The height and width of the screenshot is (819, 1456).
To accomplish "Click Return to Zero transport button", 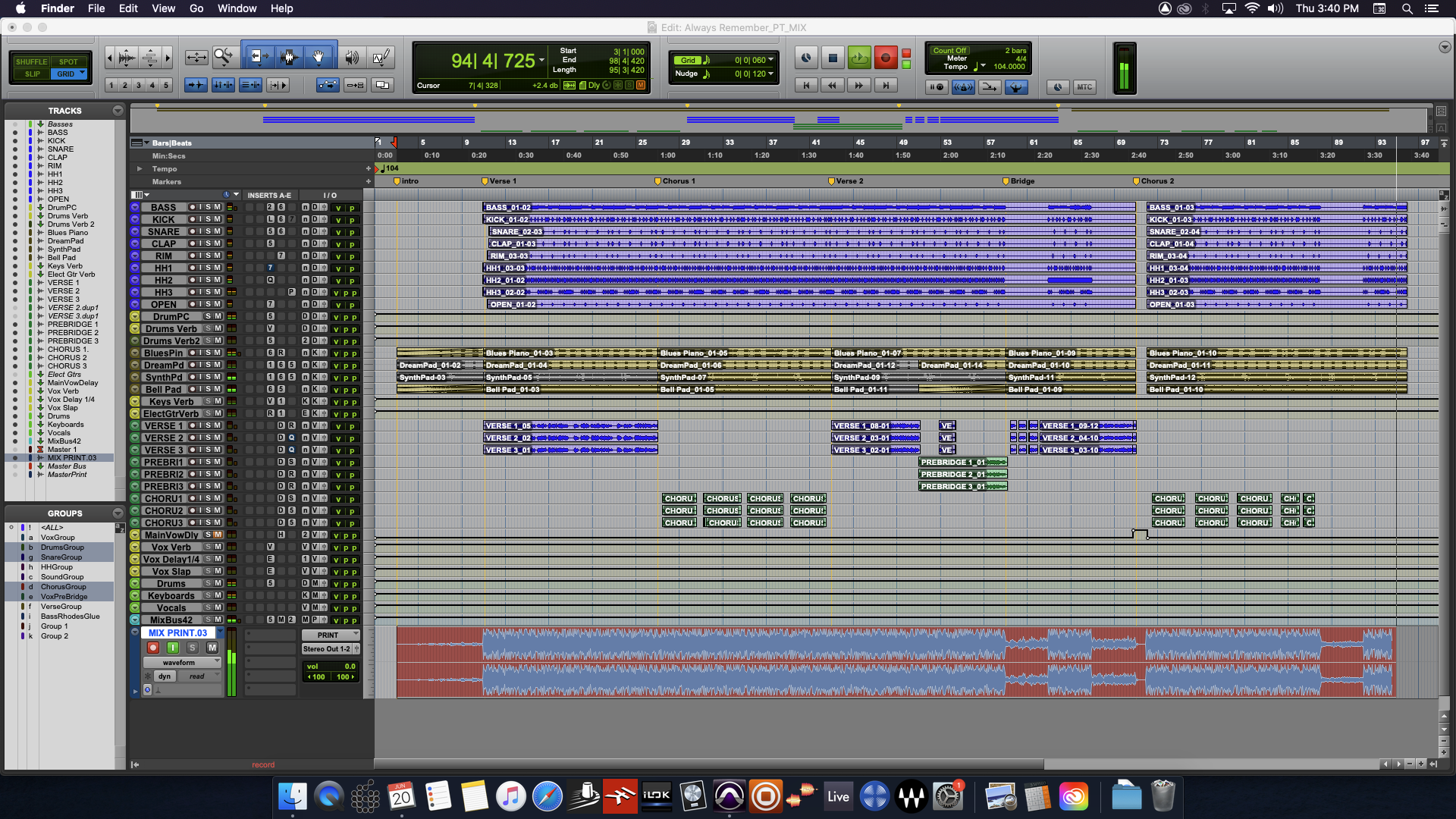I will pyautogui.click(x=806, y=86).
